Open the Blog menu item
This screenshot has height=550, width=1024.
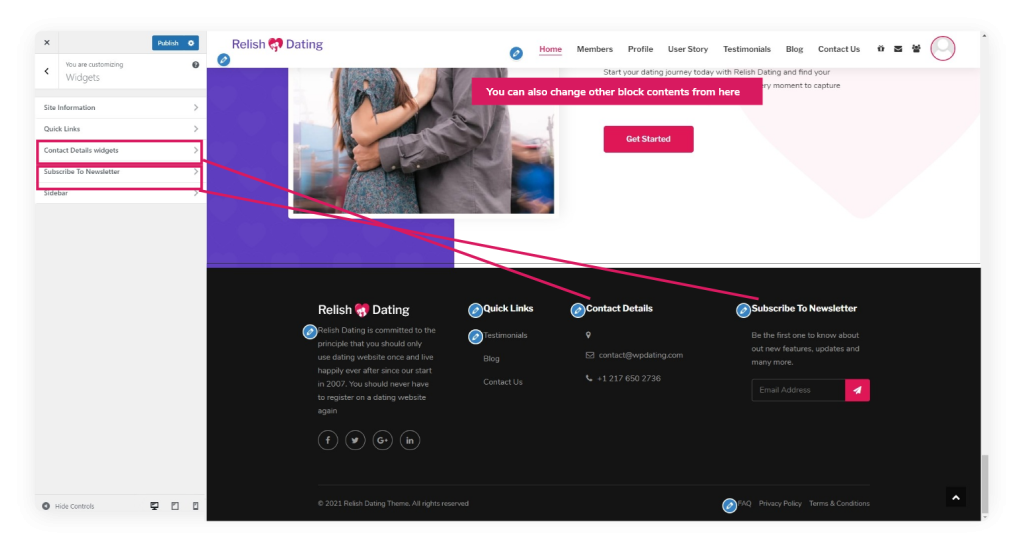pos(794,49)
